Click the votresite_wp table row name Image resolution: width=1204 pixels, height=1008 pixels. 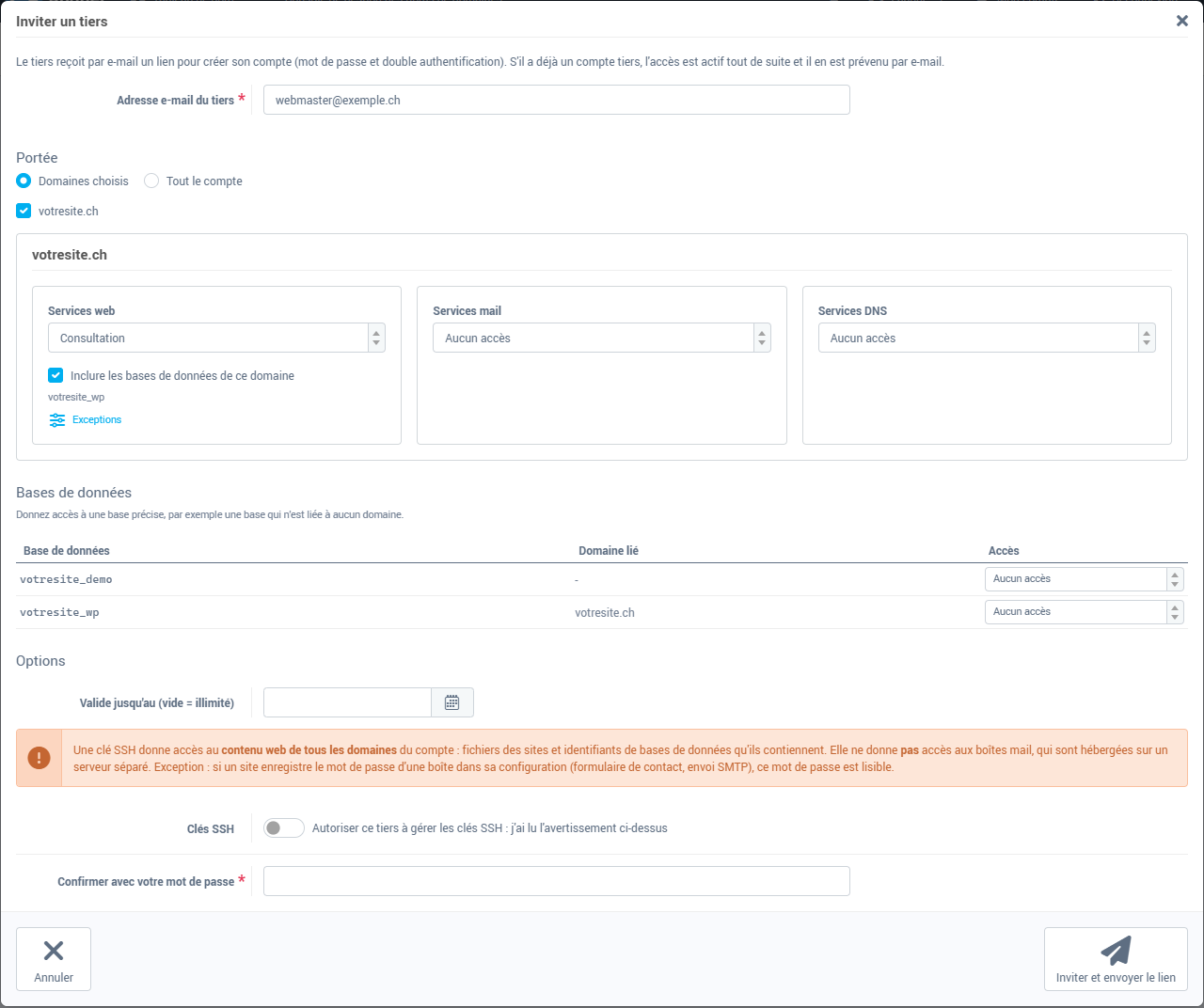tap(59, 612)
